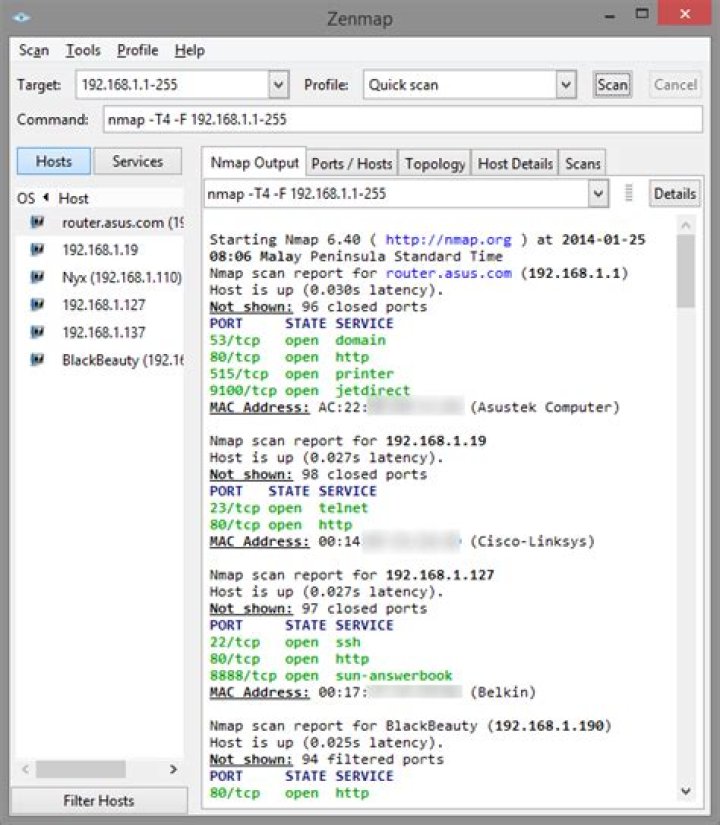This screenshot has height=825, width=720.
Task: Click the host list horizontal scrollbar thumb
Action: click(x=81, y=769)
